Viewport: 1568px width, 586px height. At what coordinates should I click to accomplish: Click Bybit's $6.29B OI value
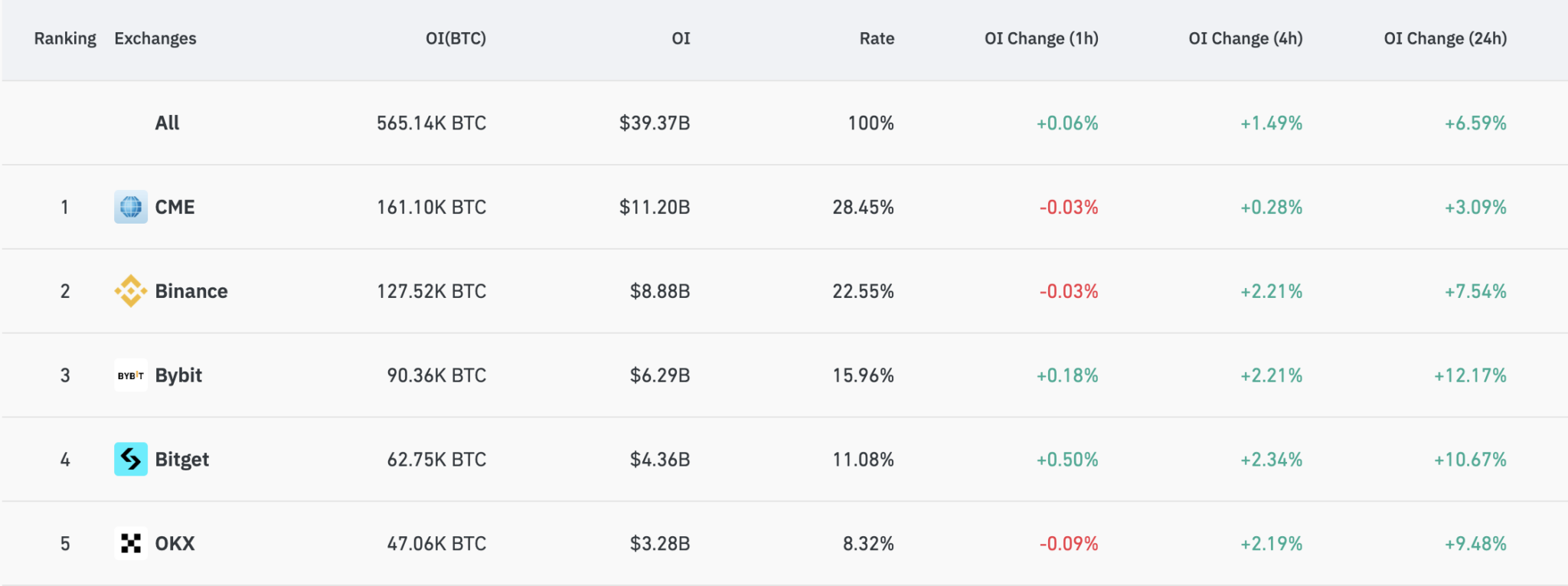660,375
